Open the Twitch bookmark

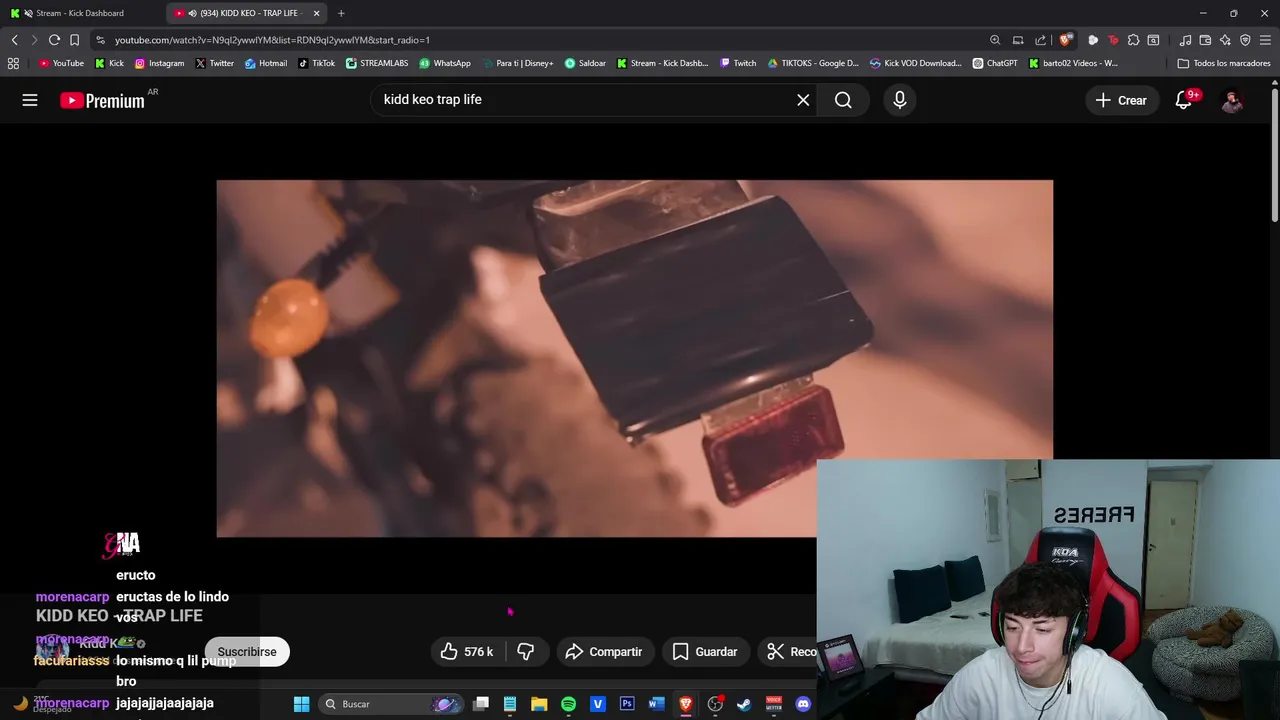coord(738,63)
